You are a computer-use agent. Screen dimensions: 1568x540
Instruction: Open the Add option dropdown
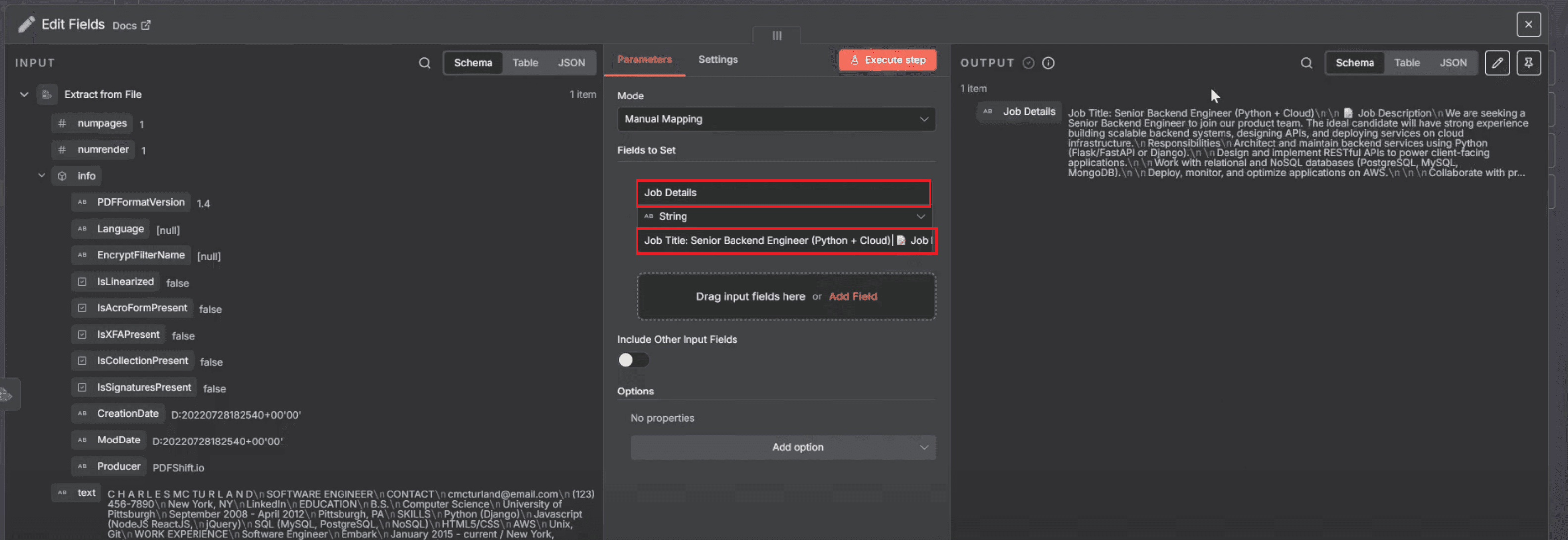click(783, 447)
